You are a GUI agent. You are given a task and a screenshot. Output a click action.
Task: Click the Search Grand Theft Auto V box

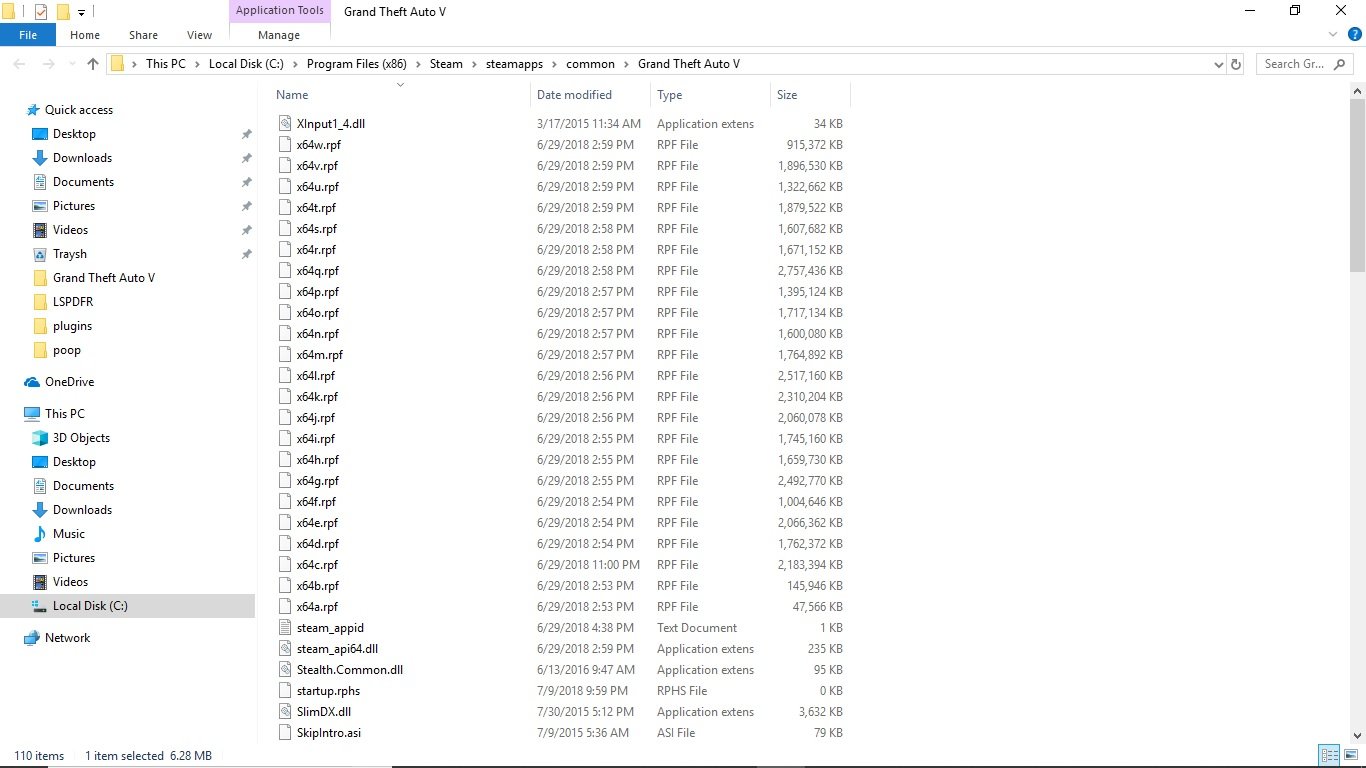(x=1303, y=64)
